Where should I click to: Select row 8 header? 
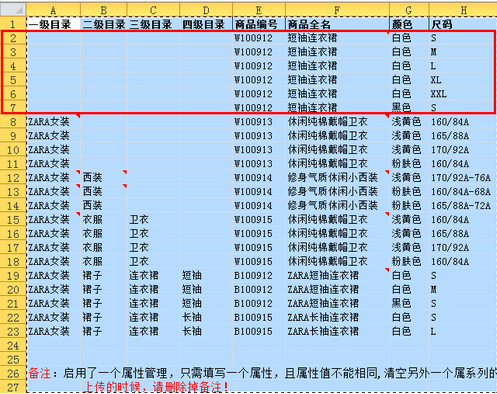click(13, 122)
